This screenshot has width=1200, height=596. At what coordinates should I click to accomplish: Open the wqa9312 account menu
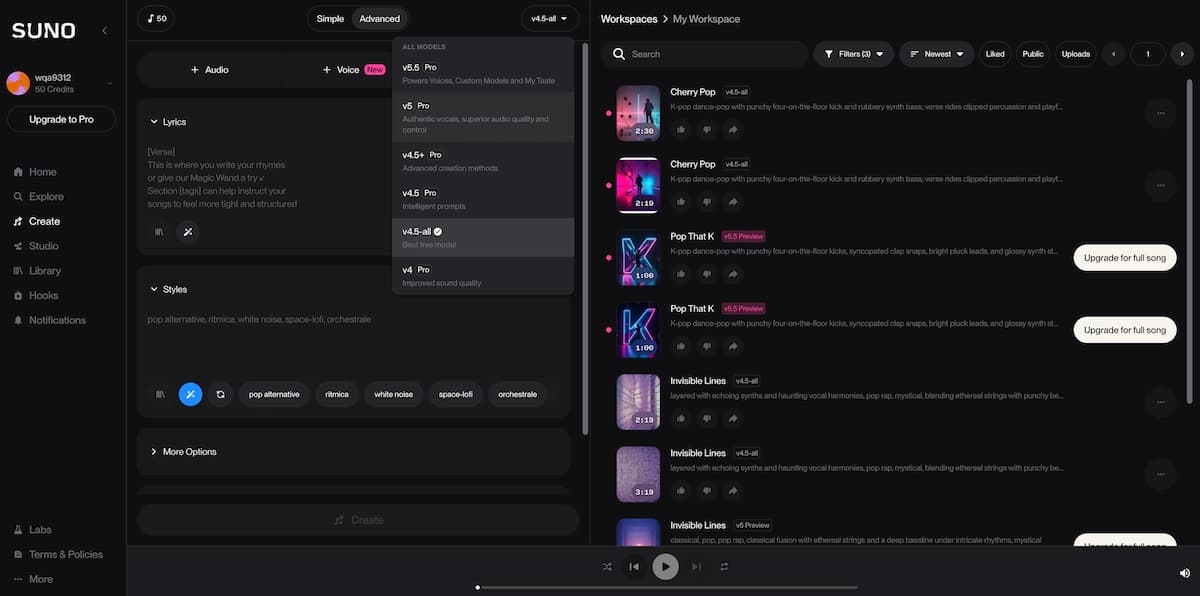tap(60, 83)
